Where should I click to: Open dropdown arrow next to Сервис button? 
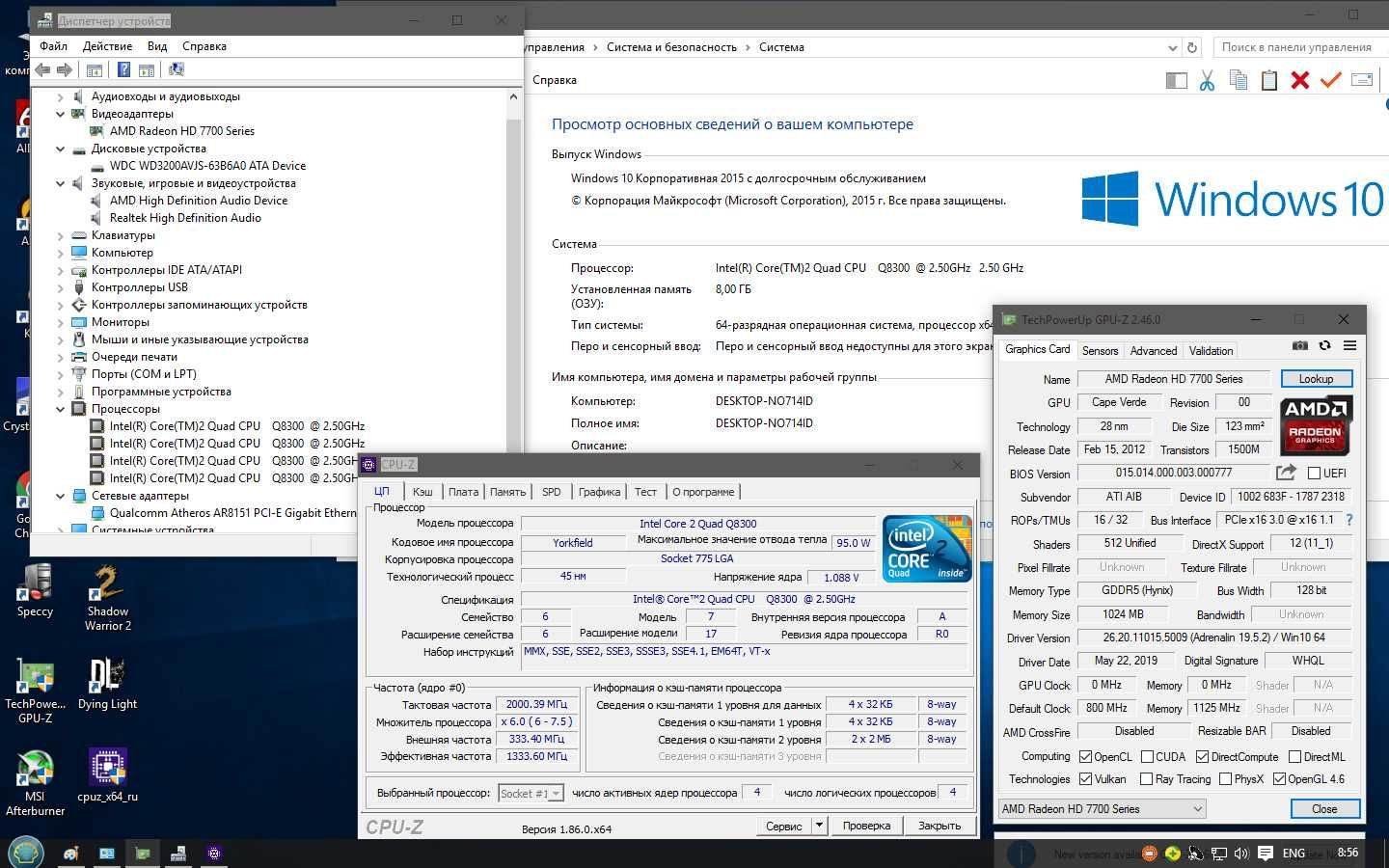pyautogui.click(x=819, y=826)
